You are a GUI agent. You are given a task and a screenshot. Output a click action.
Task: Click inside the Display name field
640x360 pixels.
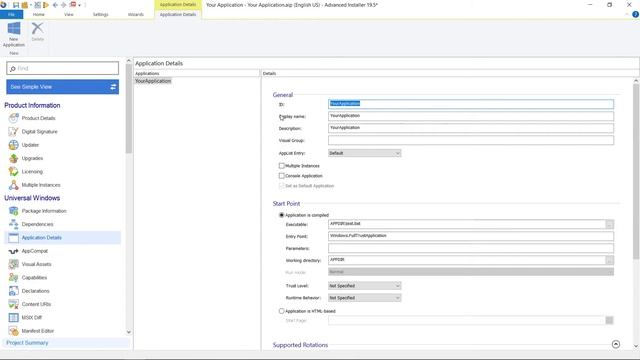pos(471,116)
